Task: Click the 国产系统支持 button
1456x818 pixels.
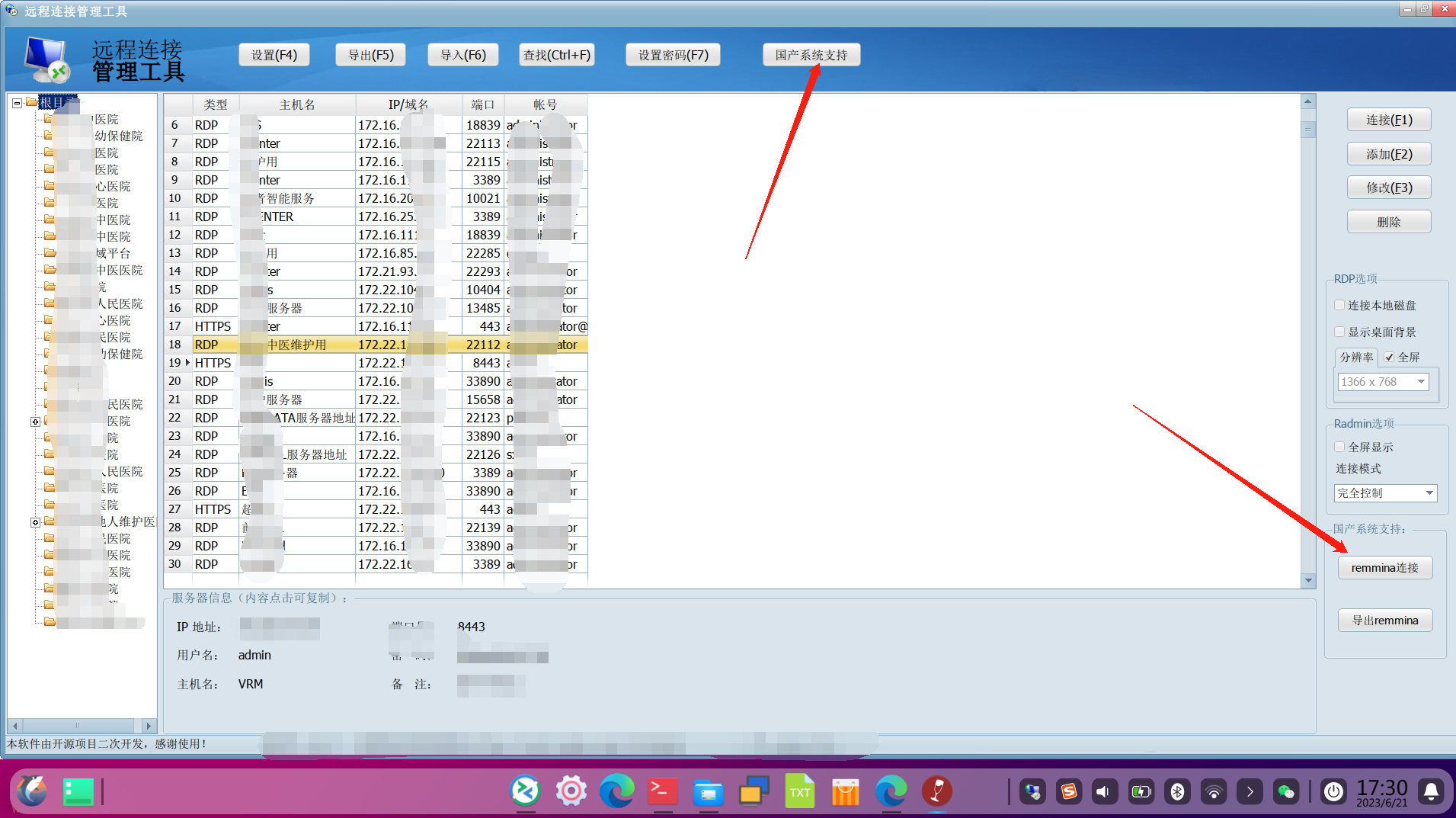Action: click(x=811, y=55)
